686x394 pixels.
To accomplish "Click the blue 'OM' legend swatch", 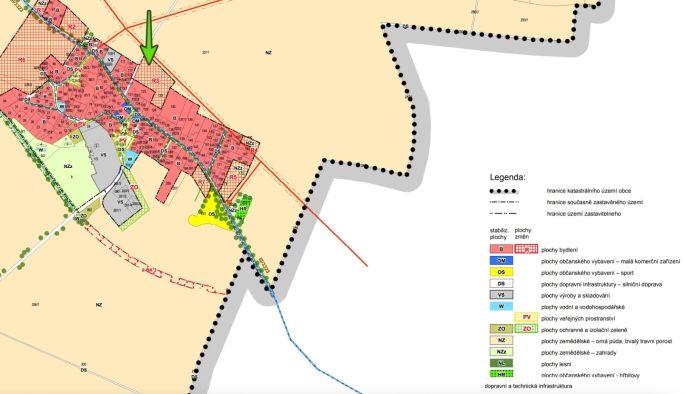I will pyautogui.click(x=501, y=261).
